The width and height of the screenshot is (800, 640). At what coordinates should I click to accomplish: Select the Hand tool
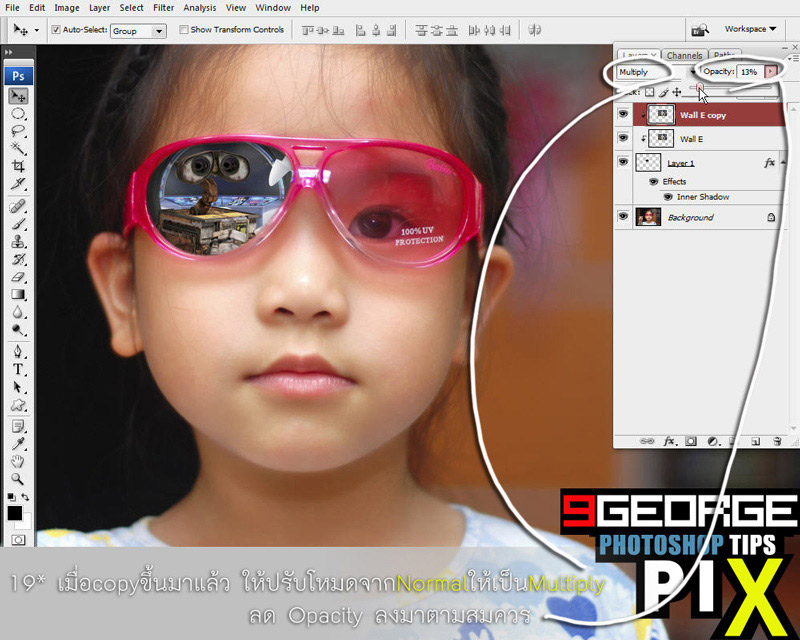pos(18,461)
